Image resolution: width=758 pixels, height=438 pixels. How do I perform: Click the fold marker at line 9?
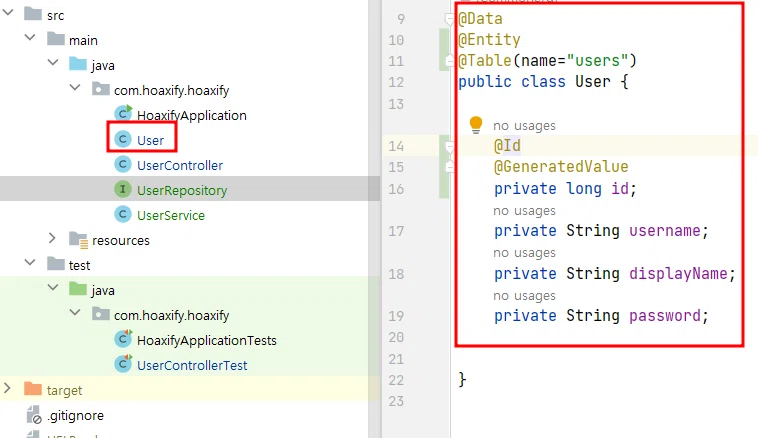(x=449, y=19)
